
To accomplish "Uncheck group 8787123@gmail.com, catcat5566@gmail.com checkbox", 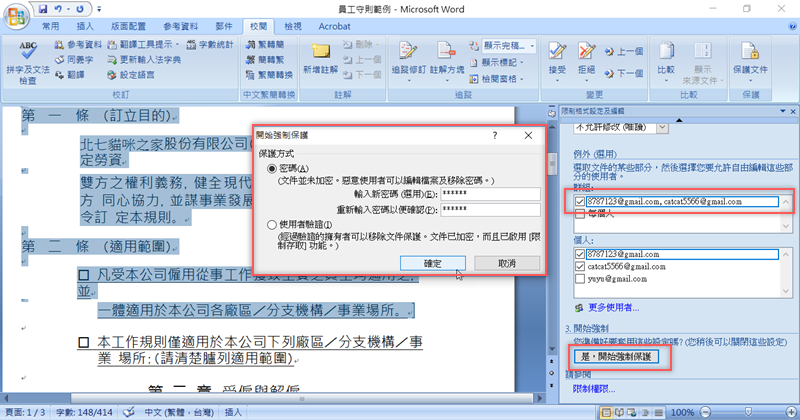I will coord(580,202).
